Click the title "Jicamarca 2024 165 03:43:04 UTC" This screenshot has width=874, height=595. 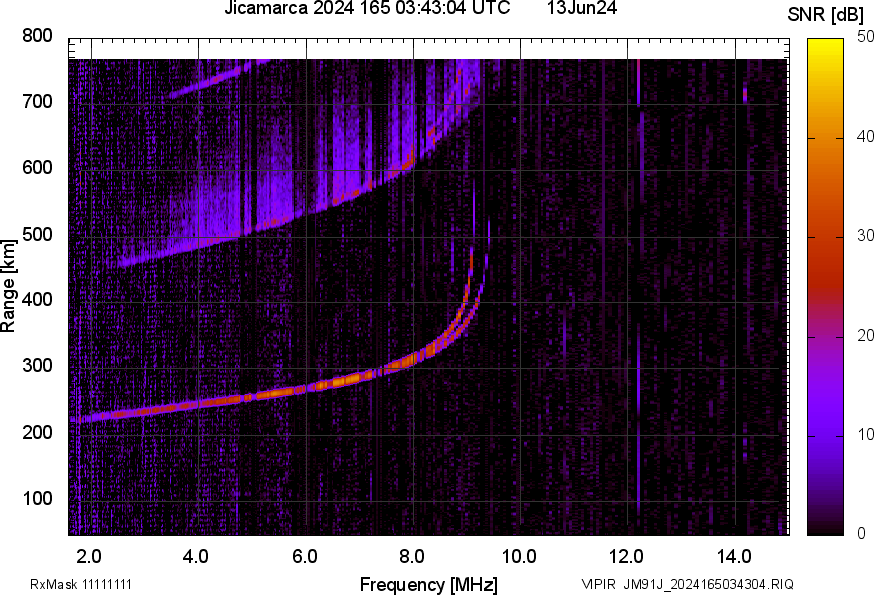pos(367,8)
